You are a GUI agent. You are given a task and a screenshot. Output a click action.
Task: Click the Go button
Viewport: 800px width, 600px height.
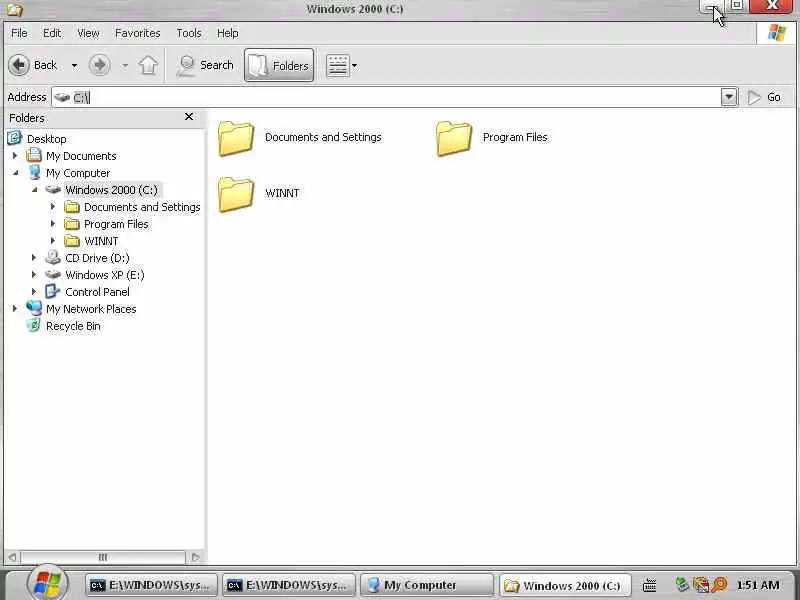[x=764, y=97]
